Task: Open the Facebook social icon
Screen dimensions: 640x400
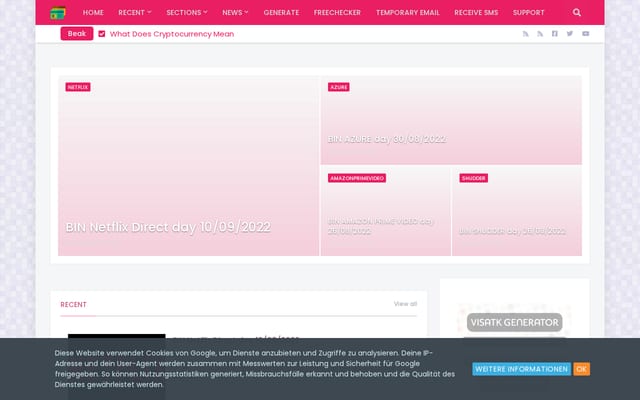Action: pyautogui.click(x=554, y=33)
